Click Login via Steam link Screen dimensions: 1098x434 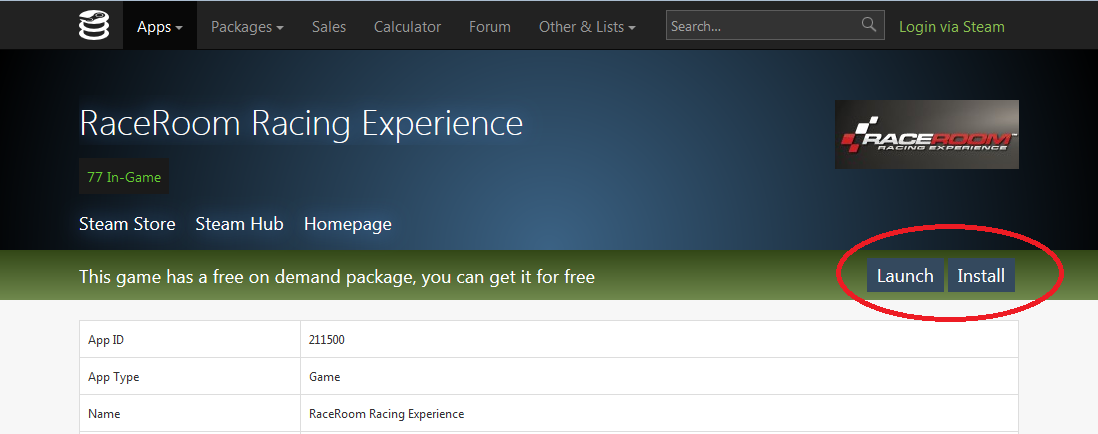pyautogui.click(x=952, y=27)
